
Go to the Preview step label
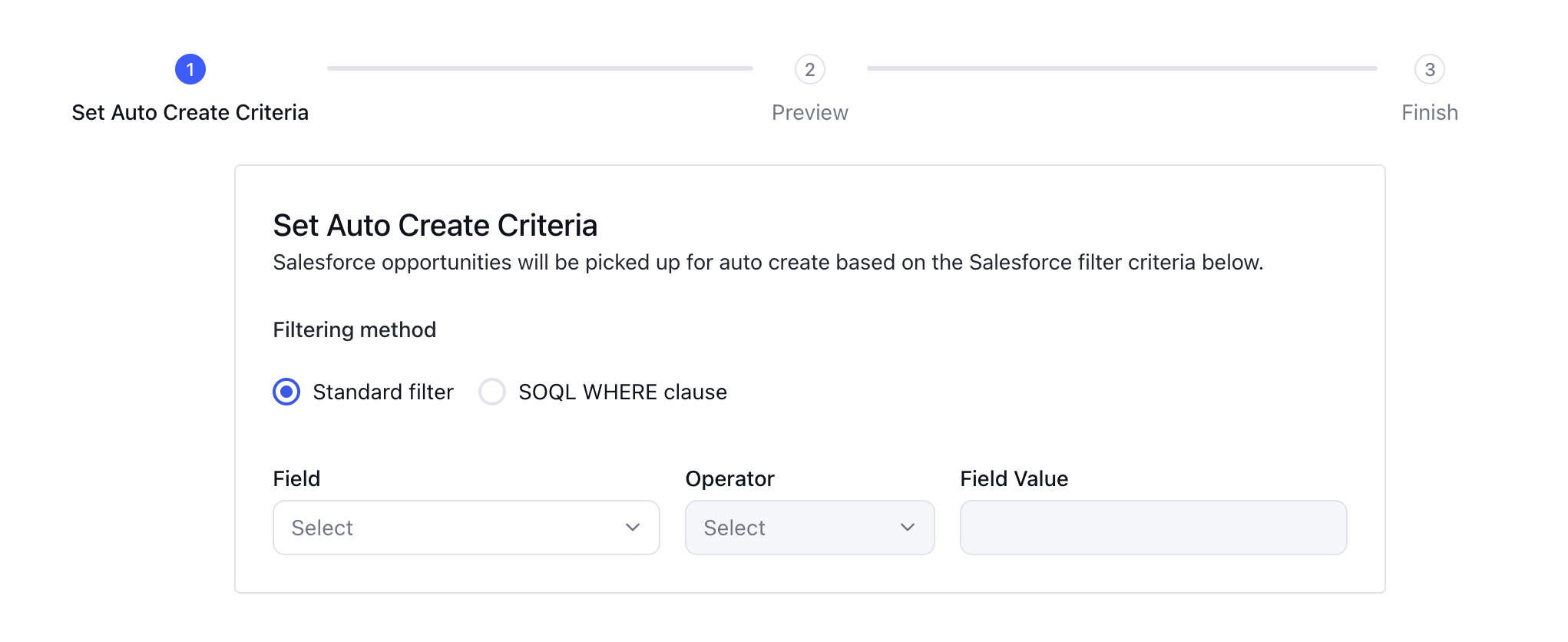click(x=810, y=113)
